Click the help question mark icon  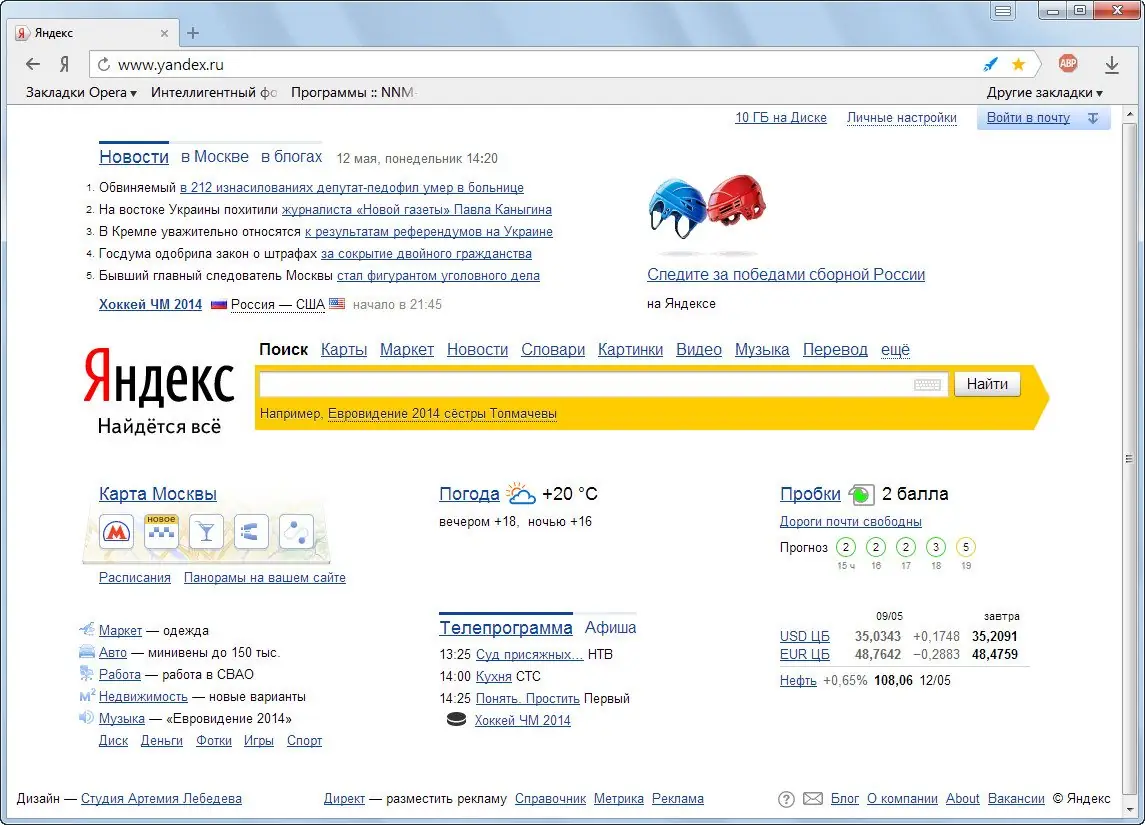(786, 799)
